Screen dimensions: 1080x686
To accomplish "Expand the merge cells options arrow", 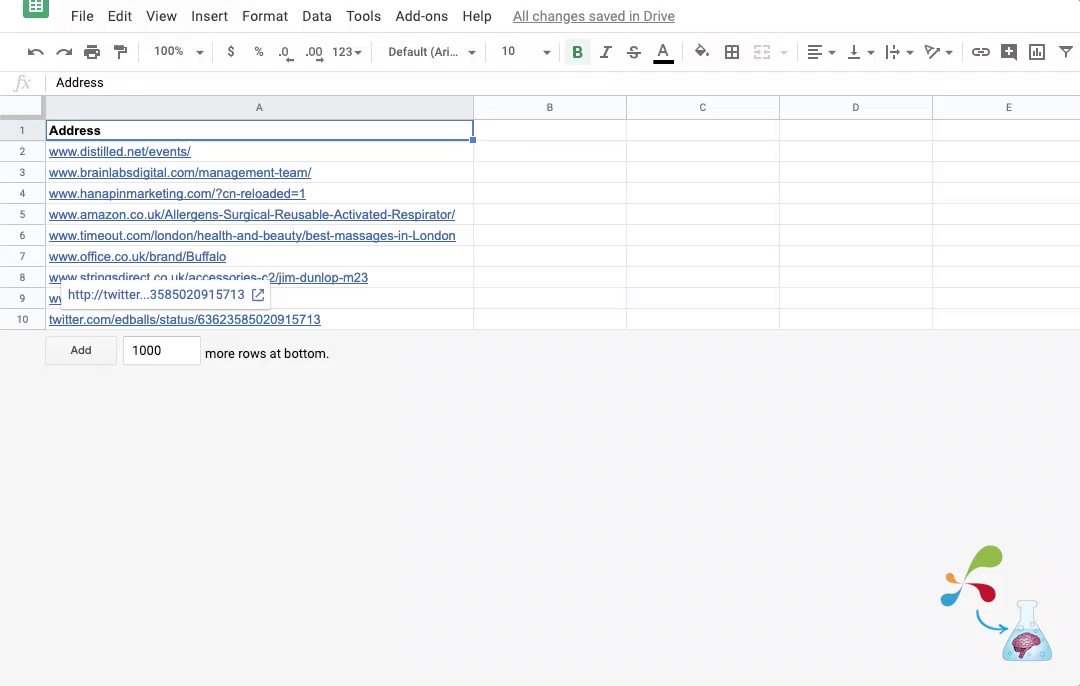I will pos(784,52).
